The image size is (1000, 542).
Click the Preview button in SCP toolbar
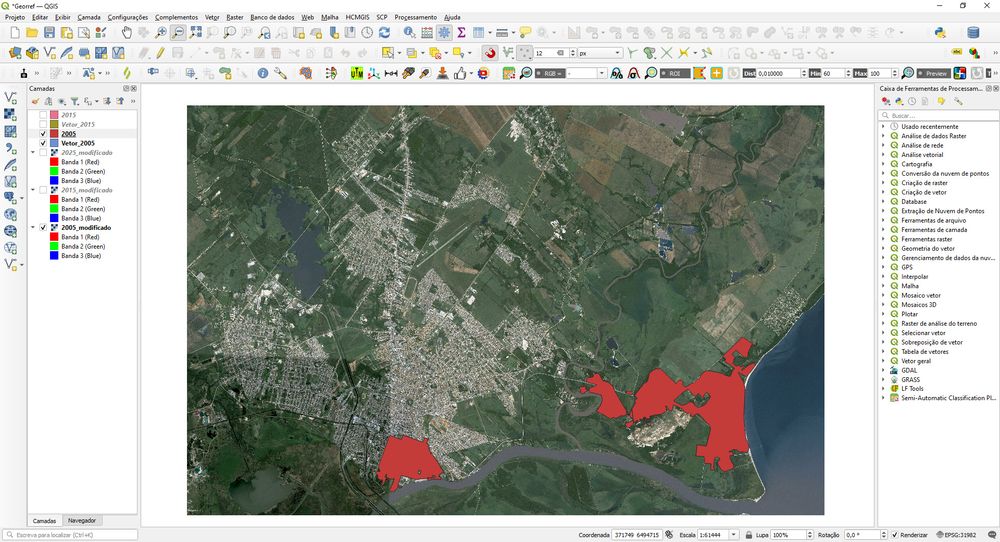tap(933, 73)
